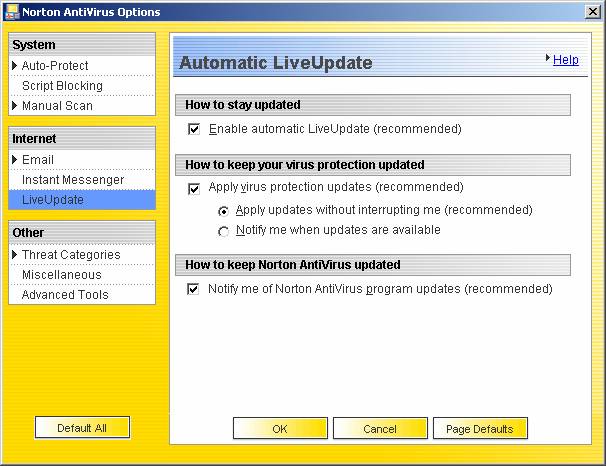Open Script Blocking settings
Screen dimensions: 606x466
pos(62,86)
